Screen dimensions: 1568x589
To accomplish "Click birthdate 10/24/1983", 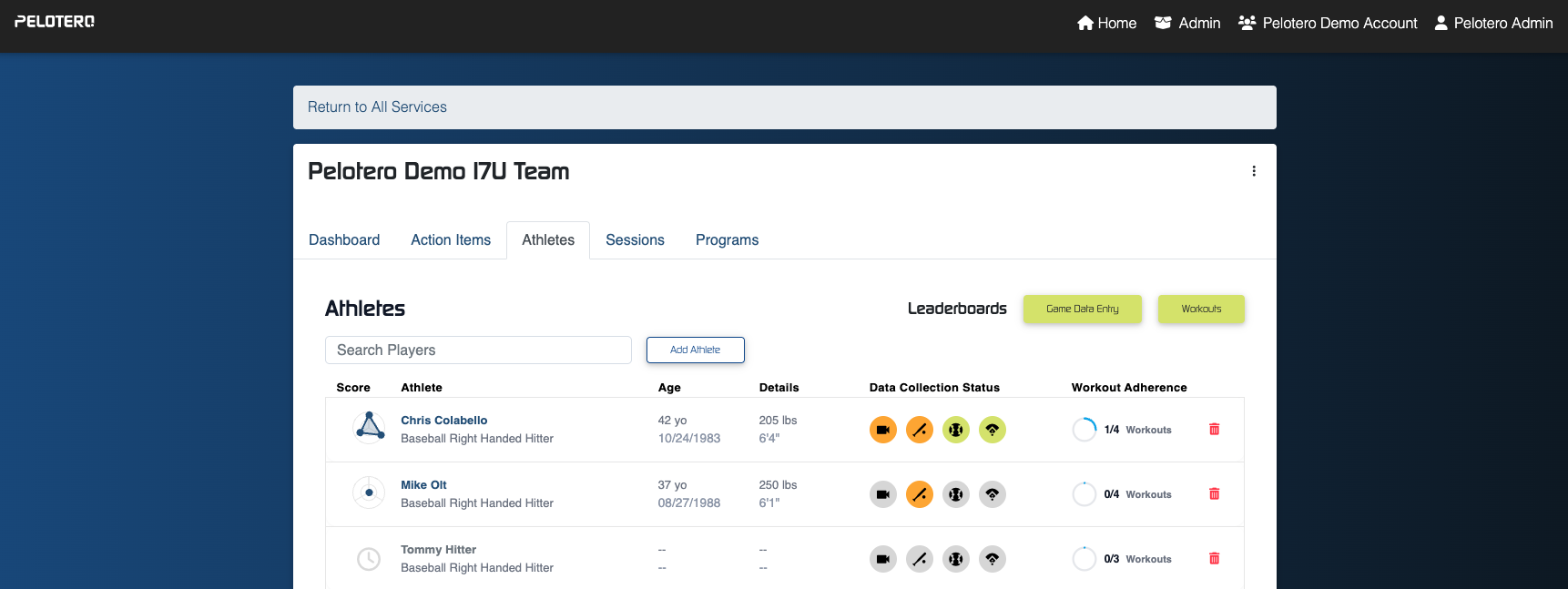I will click(689, 438).
